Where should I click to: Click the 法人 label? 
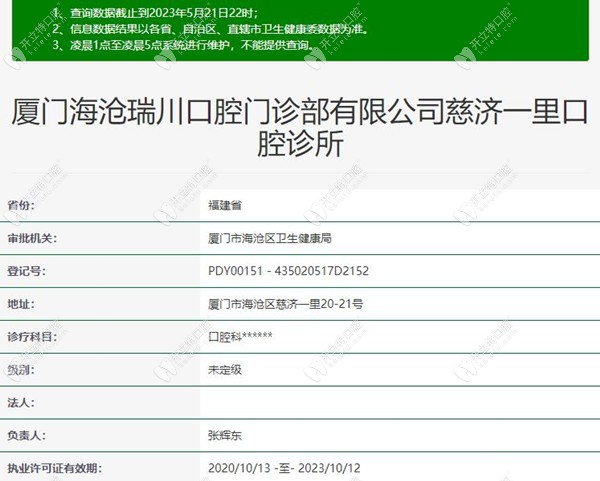pos(21,403)
